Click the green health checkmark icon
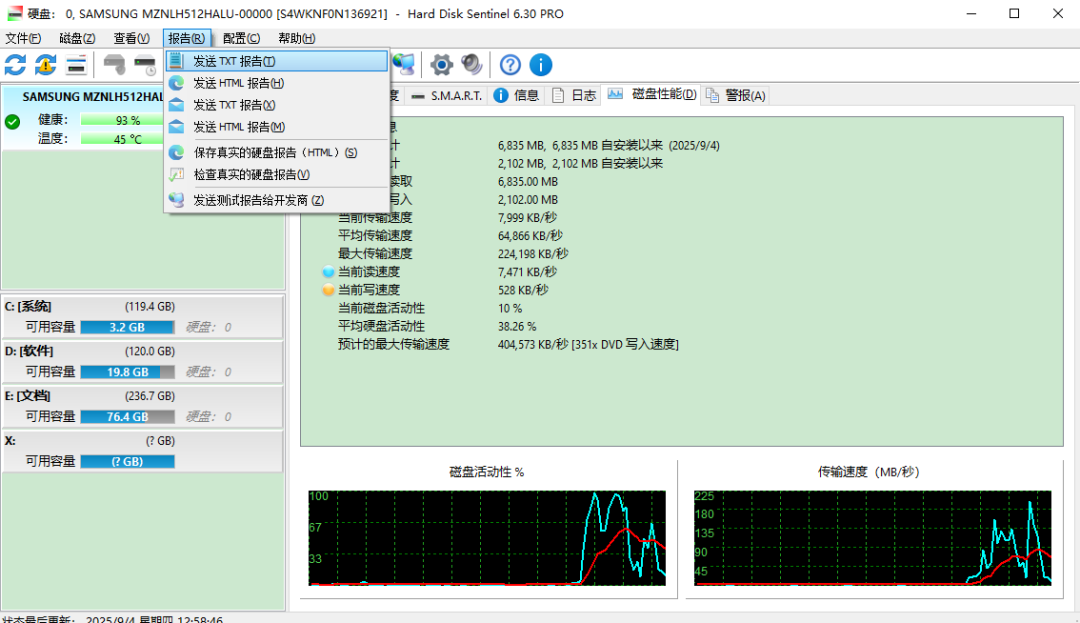1080x623 pixels. 12,122
